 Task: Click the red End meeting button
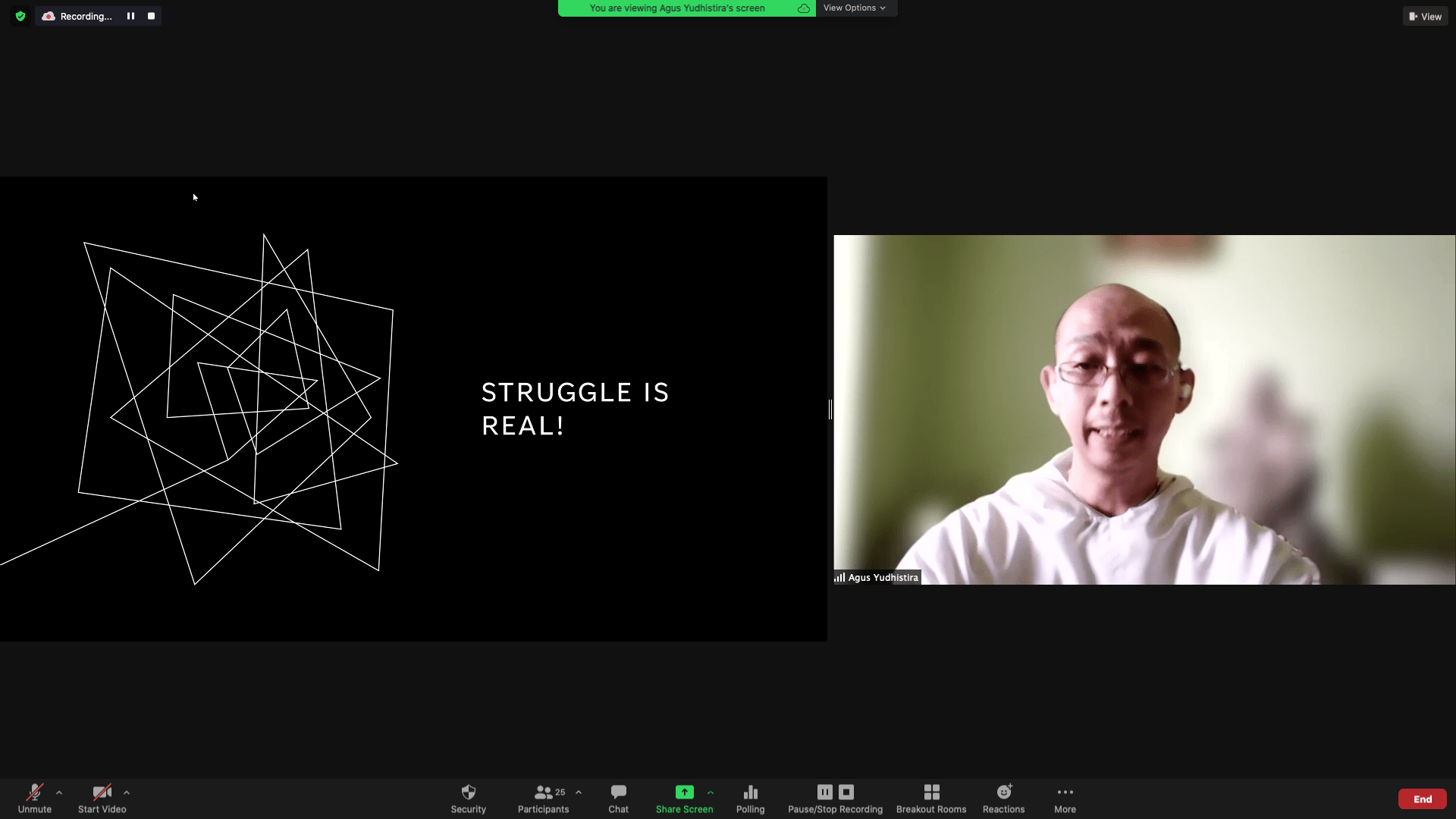[1422, 799]
